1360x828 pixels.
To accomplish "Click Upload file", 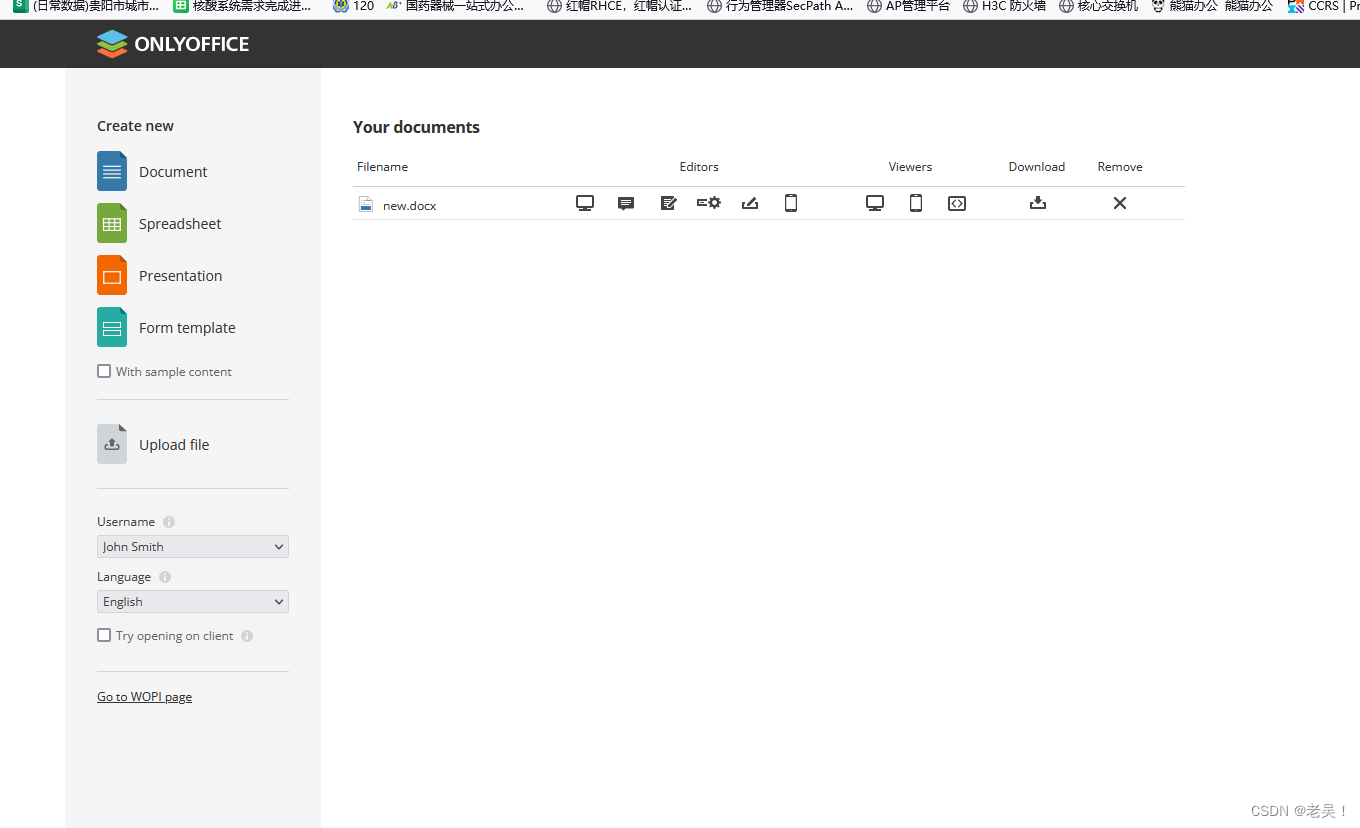I will [154, 444].
